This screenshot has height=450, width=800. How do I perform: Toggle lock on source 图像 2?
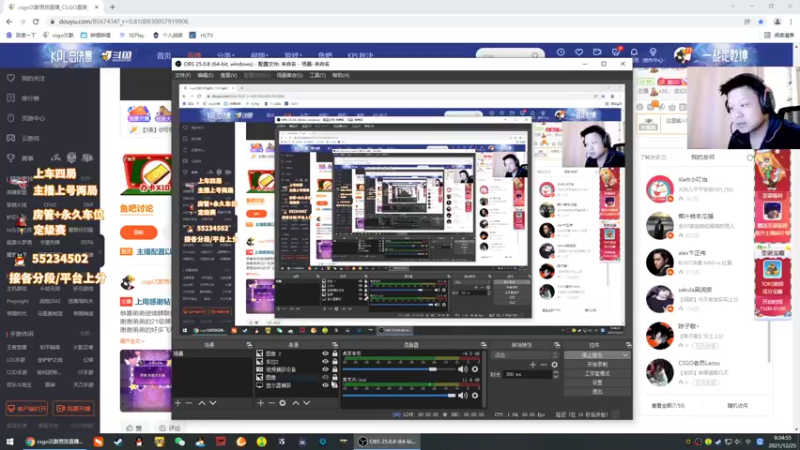[x=335, y=354]
